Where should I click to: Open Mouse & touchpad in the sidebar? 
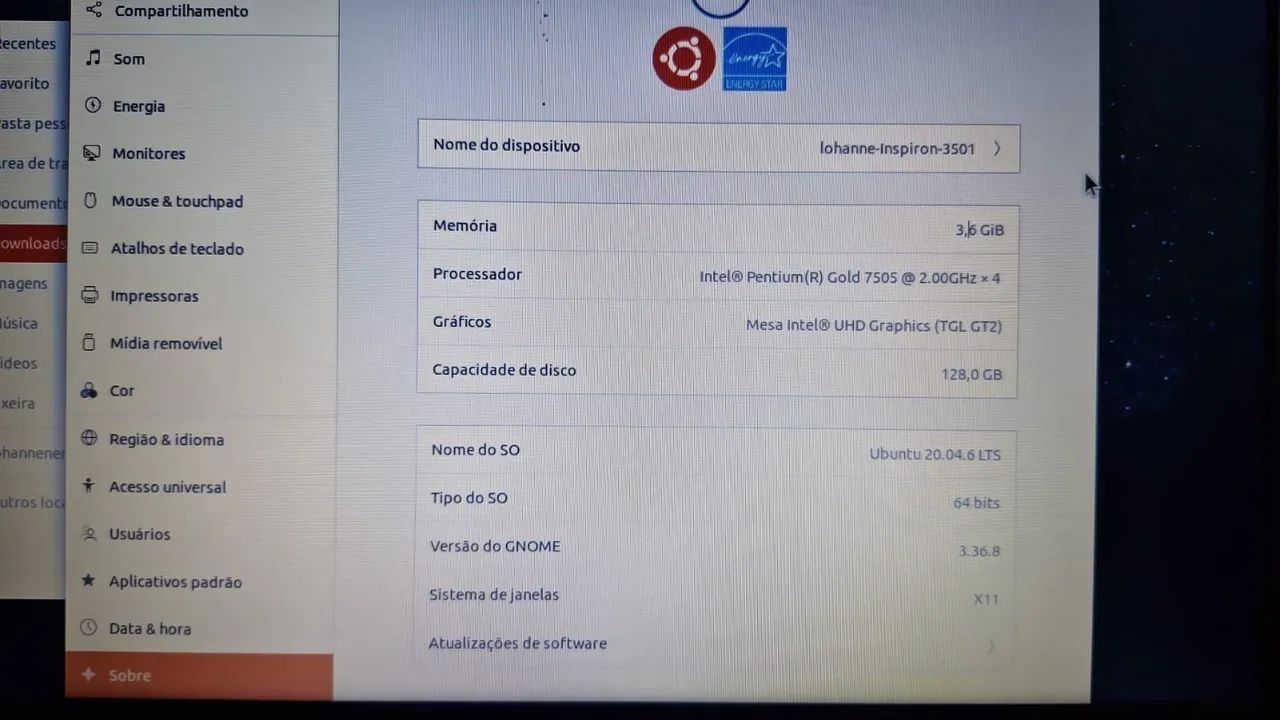(x=203, y=201)
